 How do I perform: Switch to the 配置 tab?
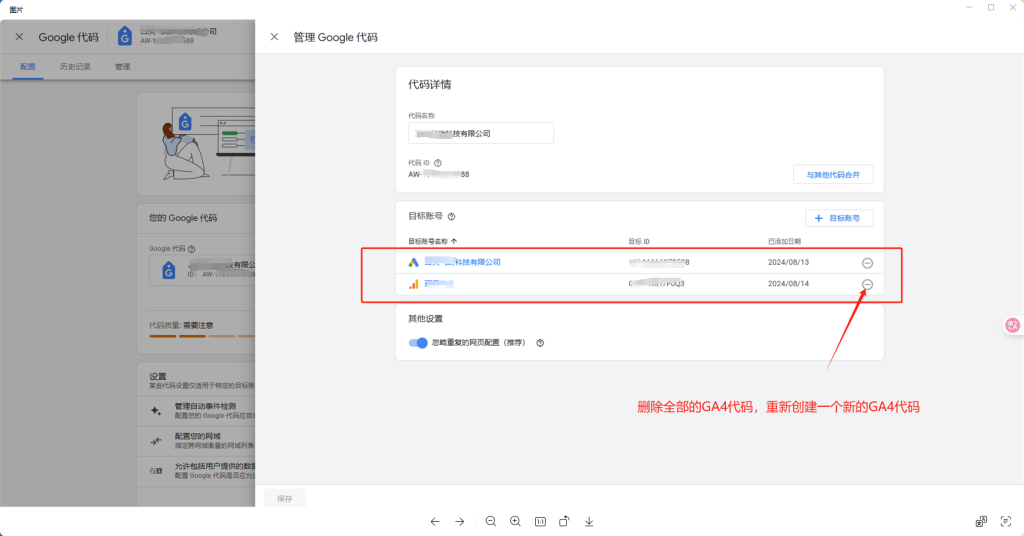(x=28, y=67)
